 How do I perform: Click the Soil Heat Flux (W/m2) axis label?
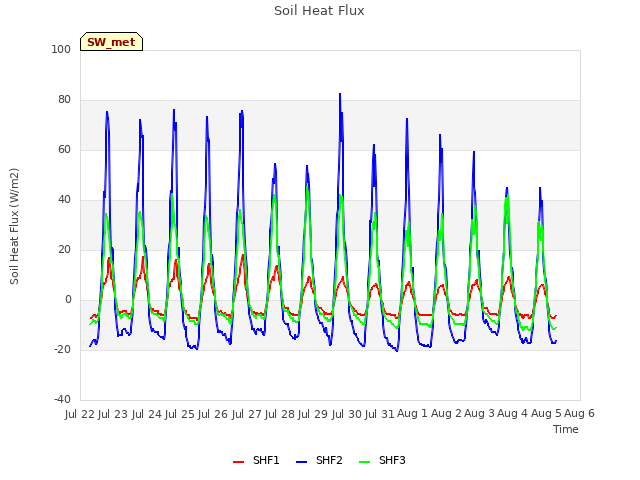[x=14, y=226]
